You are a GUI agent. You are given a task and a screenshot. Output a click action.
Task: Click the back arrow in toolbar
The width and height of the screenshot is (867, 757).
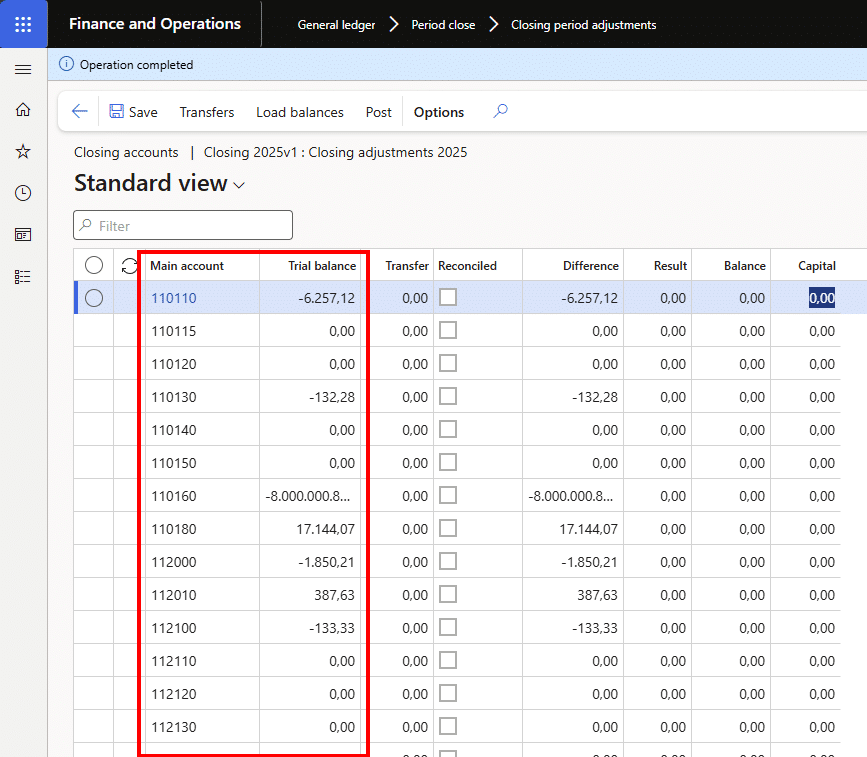[80, 111]
